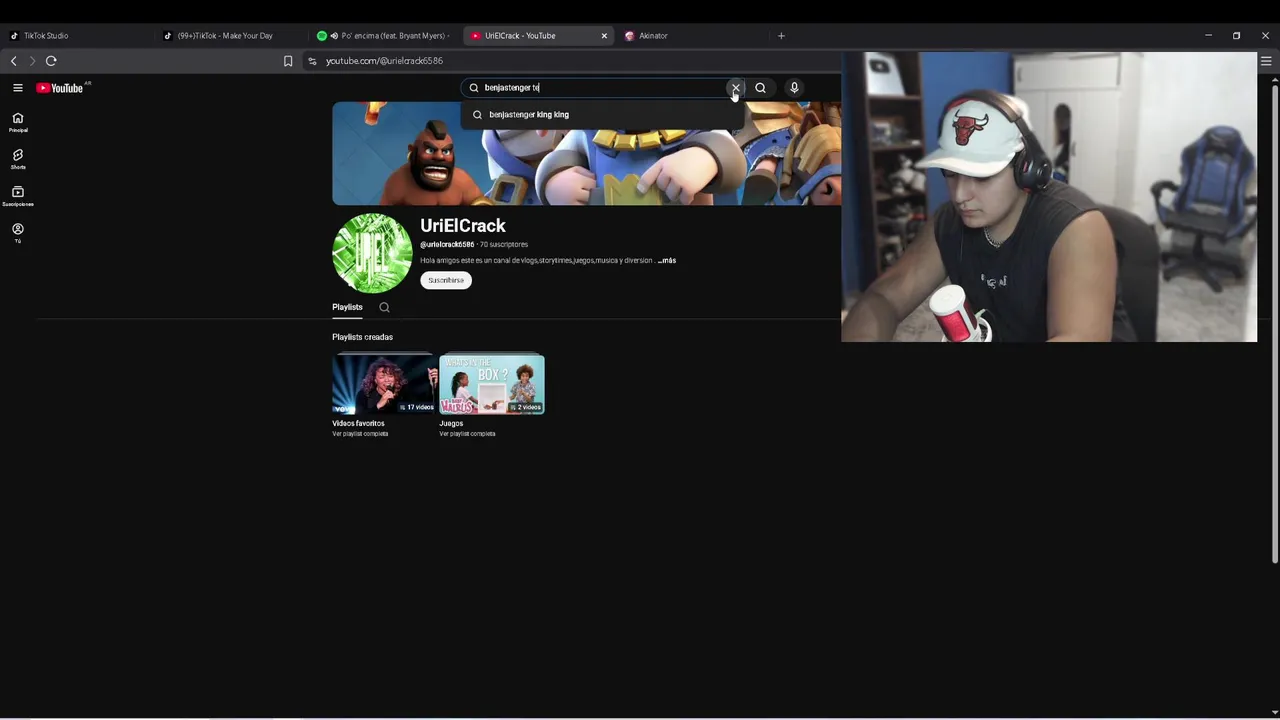Go back in browser history
This screenshot has height=720, width=1280.
coord(13,61)
